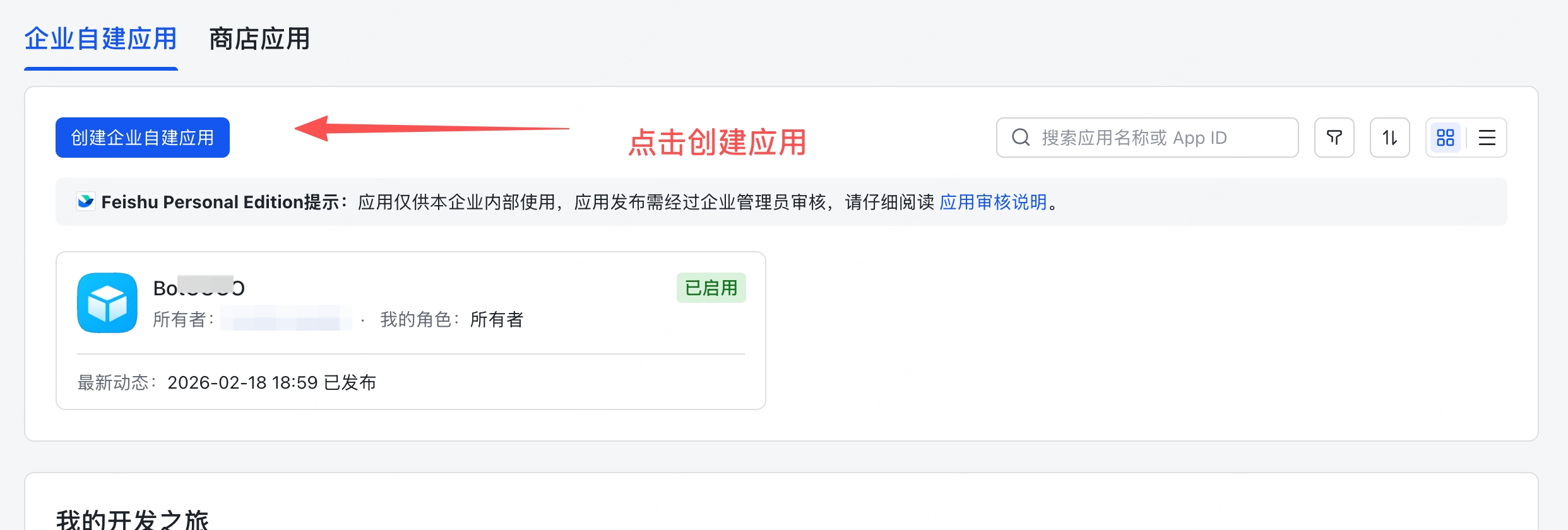Switch to the 企业自建应用 tab
The height and width of the screenshot is (530, 1568).
[x=100, y=39]
